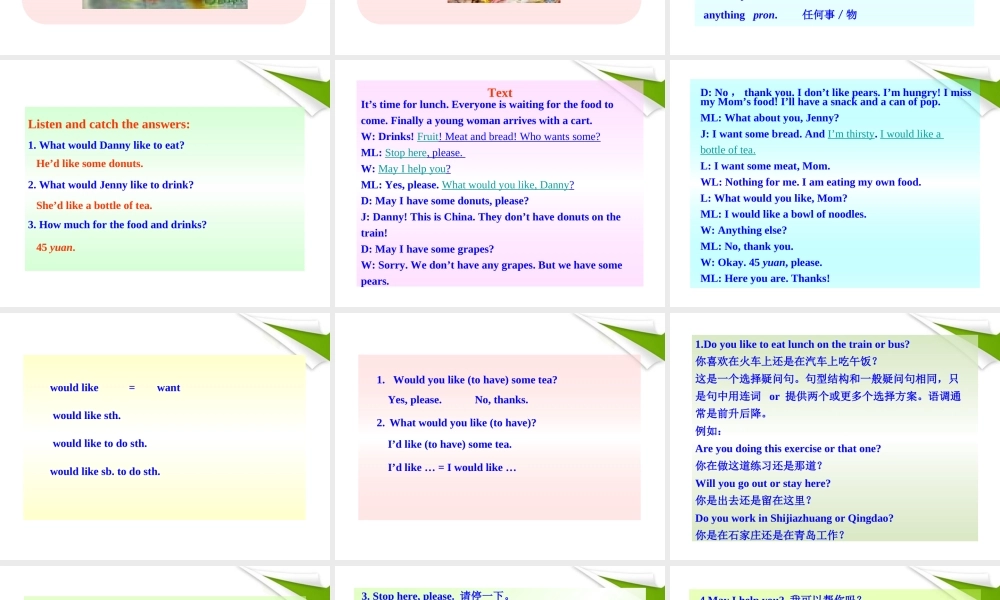Click 'Will you go out or stay here?'
1000x600 pixels.
763,483
